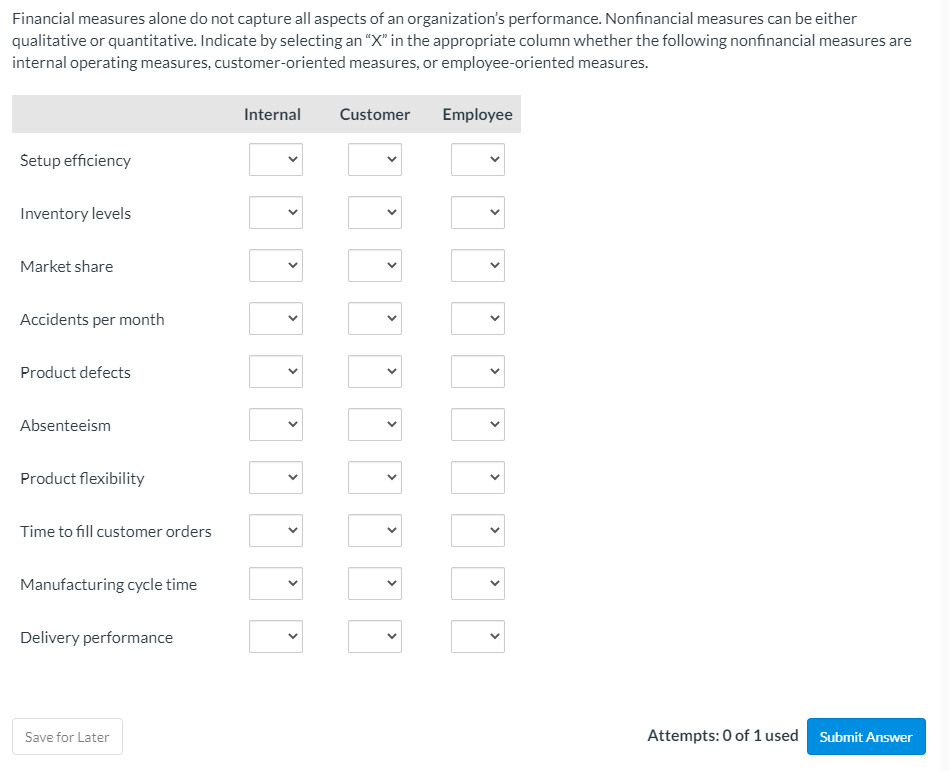Image resolution: width=949 pixels, height=771 pixels.
Task: Open Internal dropdown for Inventory levels
Action: tap(276, 212)
